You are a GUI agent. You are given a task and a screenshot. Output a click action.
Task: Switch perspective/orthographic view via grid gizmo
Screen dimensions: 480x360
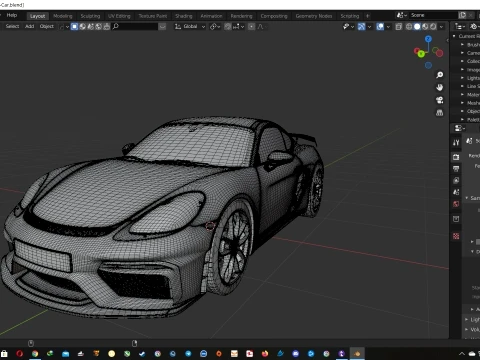(x=440, y=113)
